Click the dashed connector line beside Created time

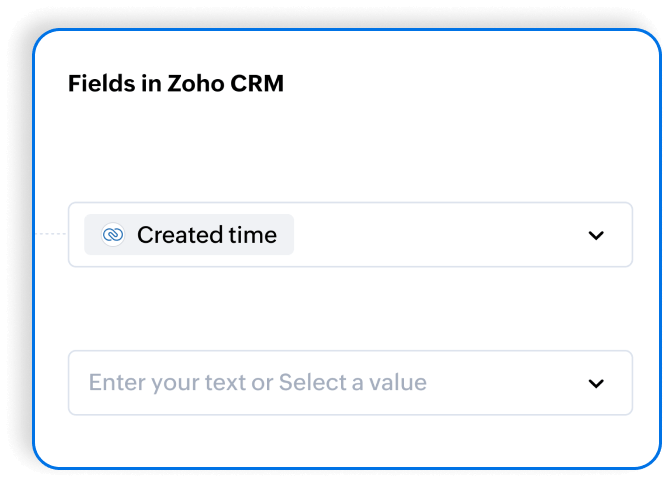click(52, 235)
